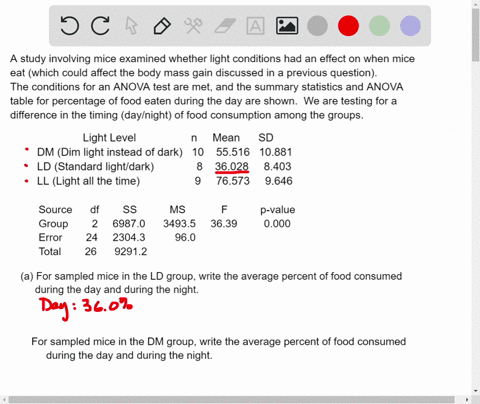Click the Error MS value 96.0
480x404 pixels.
pyautogui.click(x=185, y=237)
